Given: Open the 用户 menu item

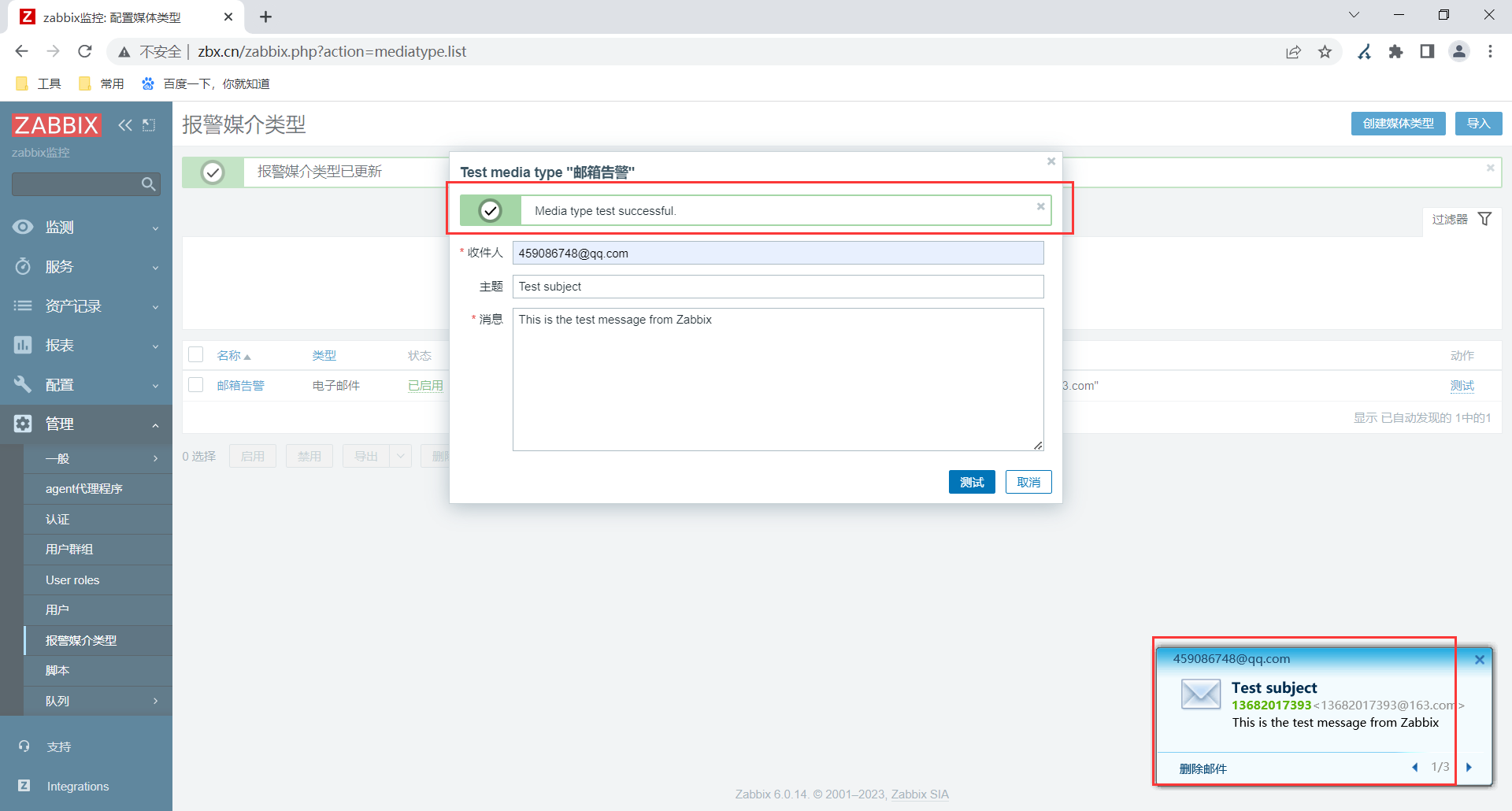Looking at the screenshot, I should tap(98, 609).
